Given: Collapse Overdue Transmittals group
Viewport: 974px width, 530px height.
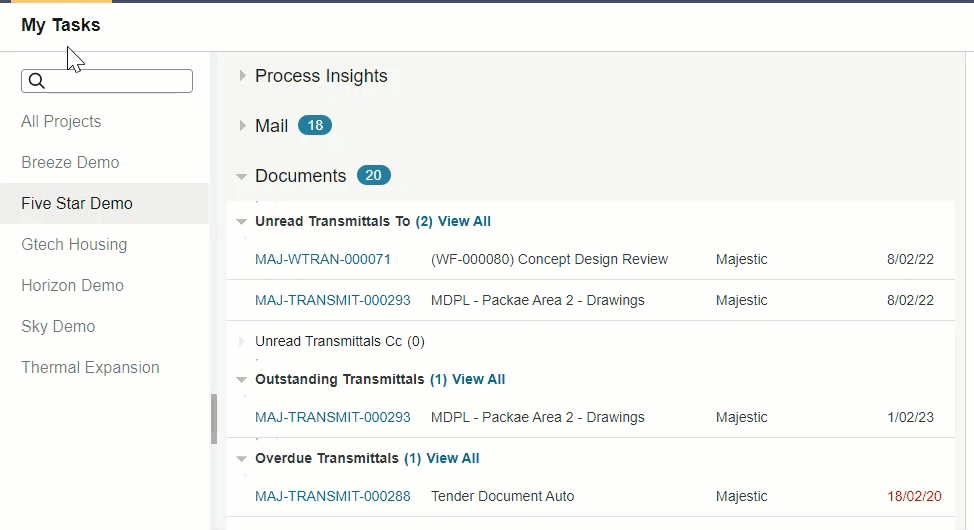Looking at the screenshot, I should [242, 459].
